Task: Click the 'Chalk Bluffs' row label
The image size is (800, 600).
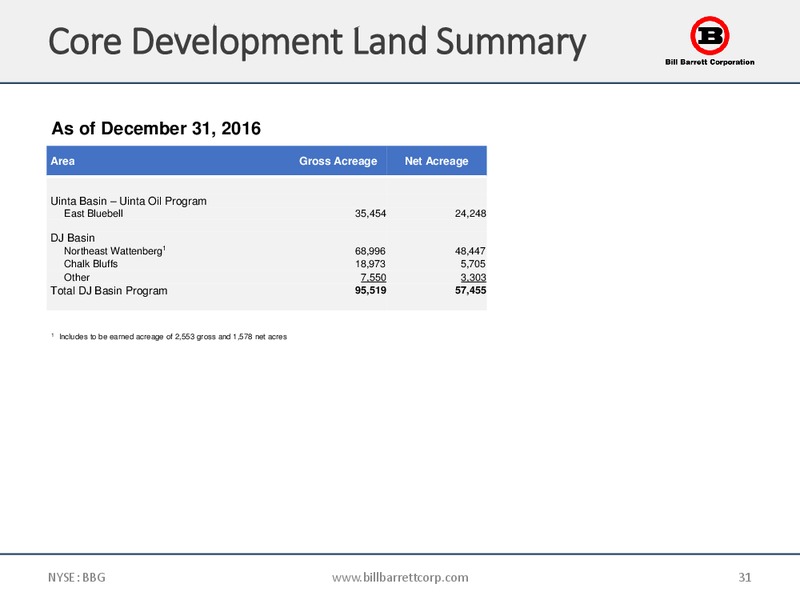Action: 91,264
